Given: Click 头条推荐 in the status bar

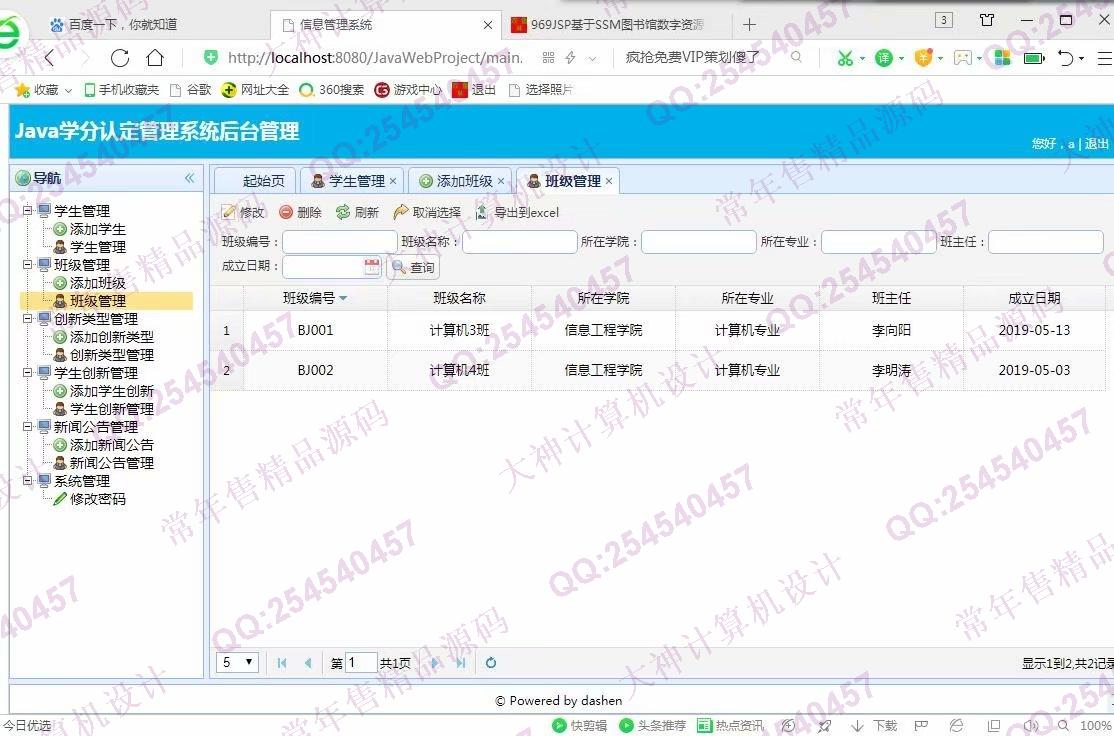Looking at the screenshot, I should point(653,725).
